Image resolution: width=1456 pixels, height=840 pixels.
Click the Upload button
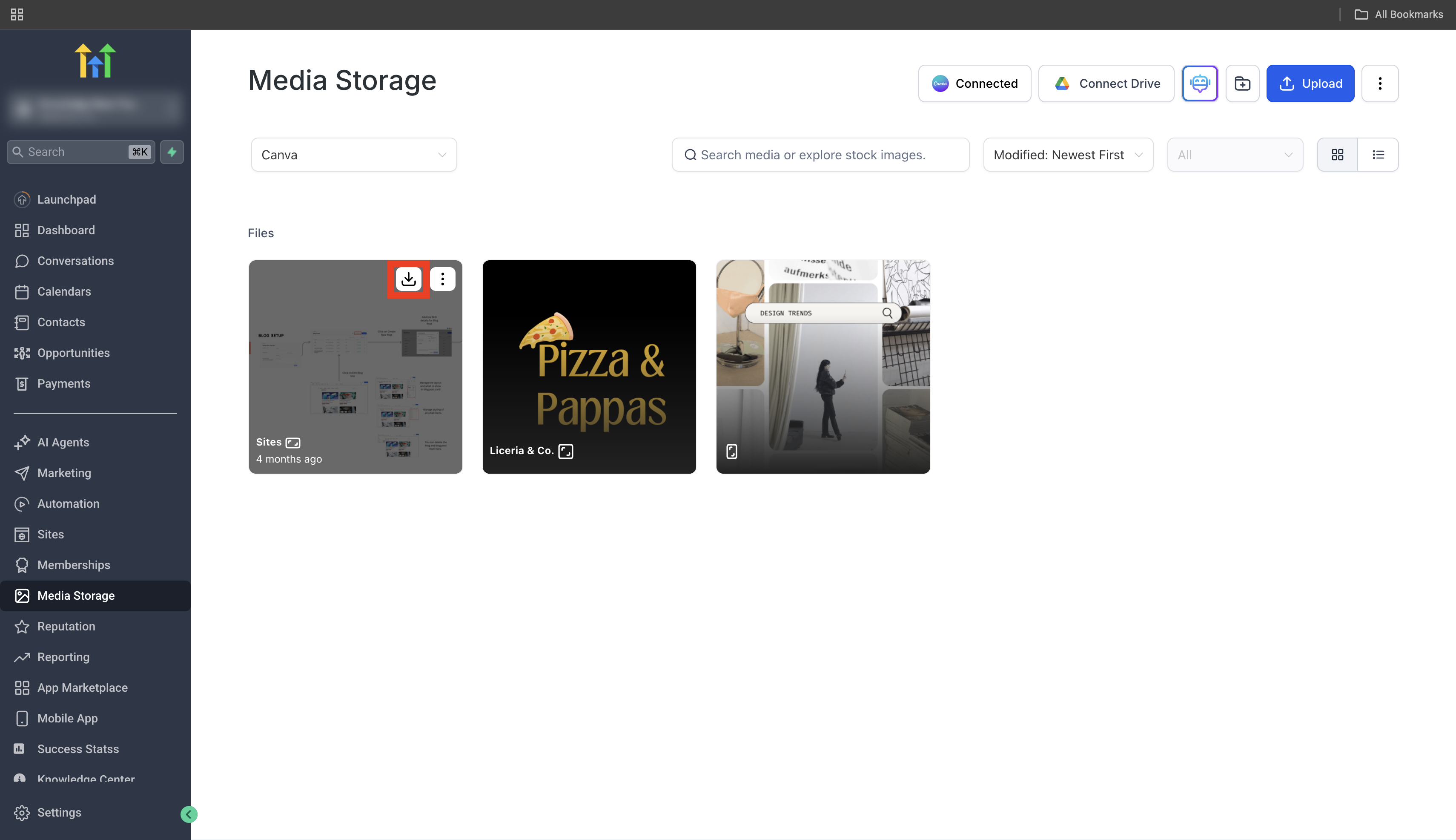[1310, 83]
